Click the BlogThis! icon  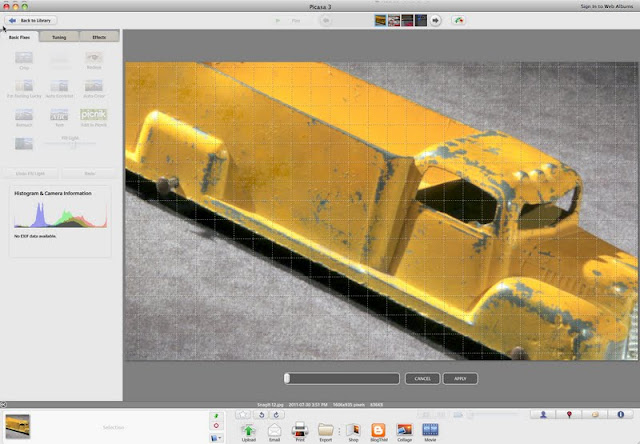(x=378, y=432)
